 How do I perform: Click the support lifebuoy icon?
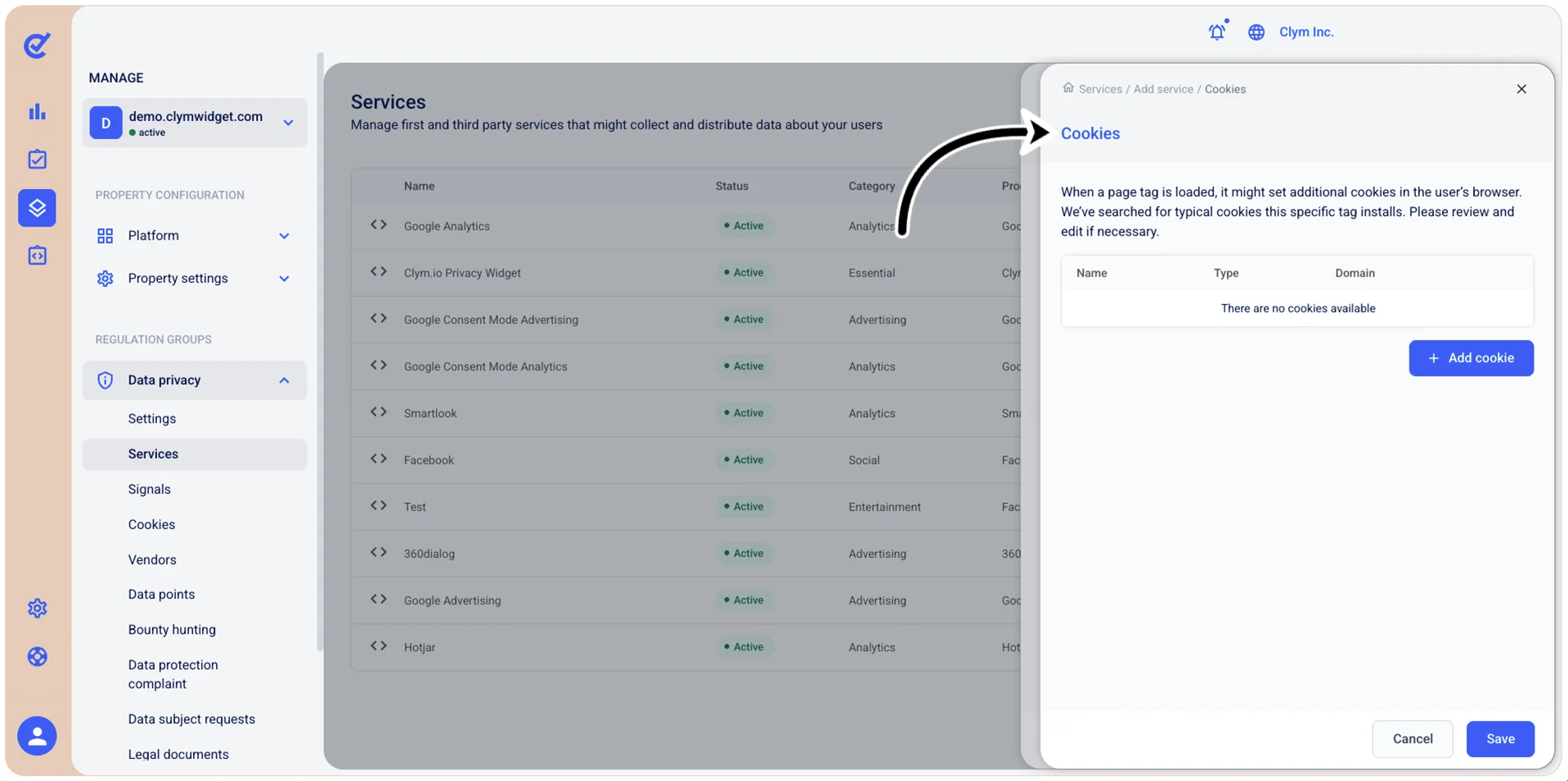tap(37, 657)
